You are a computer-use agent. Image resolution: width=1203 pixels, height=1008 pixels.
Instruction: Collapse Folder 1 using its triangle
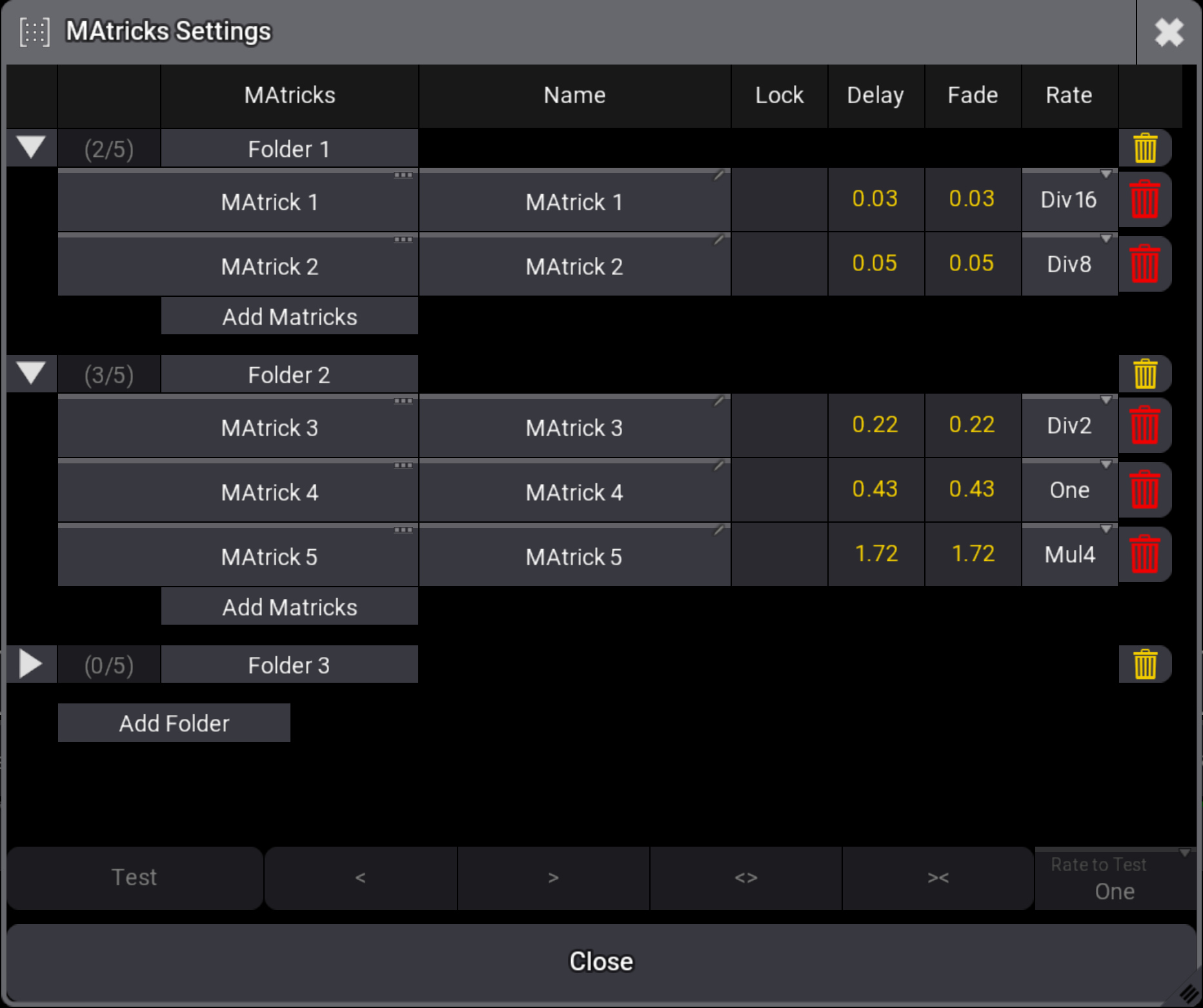31,148
